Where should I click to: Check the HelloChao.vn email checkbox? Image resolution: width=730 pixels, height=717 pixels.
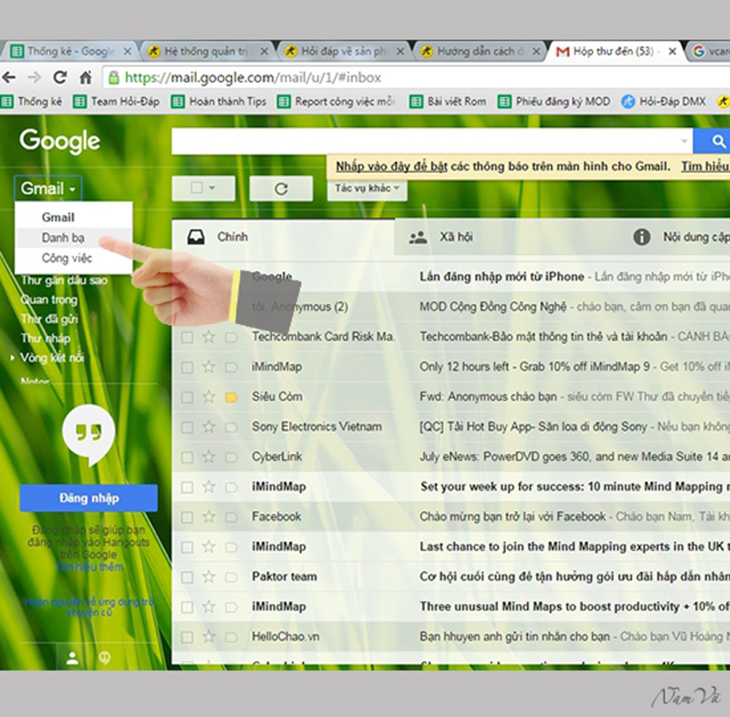point(187,637)
